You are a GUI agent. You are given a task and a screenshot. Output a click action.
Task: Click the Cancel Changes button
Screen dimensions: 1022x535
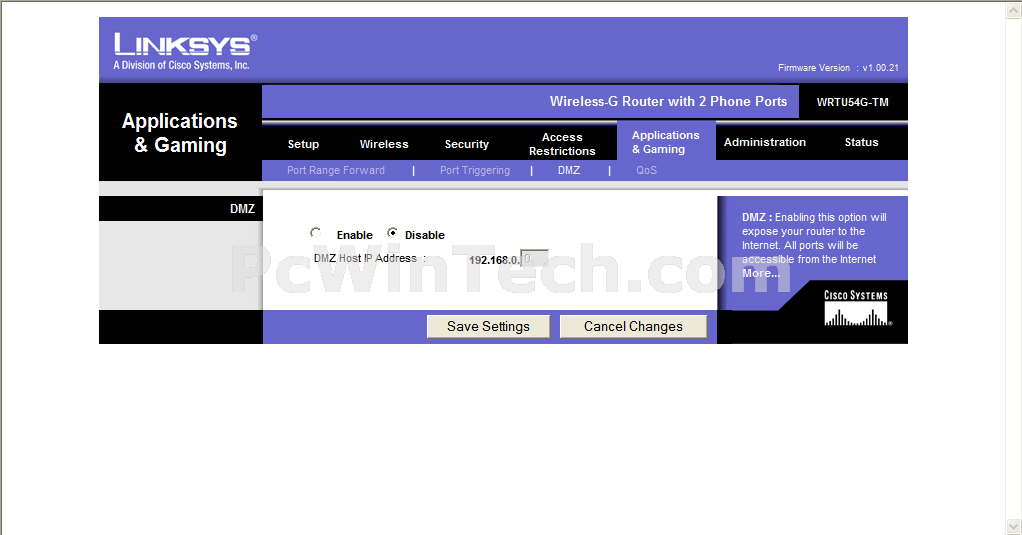coord(633,326)
